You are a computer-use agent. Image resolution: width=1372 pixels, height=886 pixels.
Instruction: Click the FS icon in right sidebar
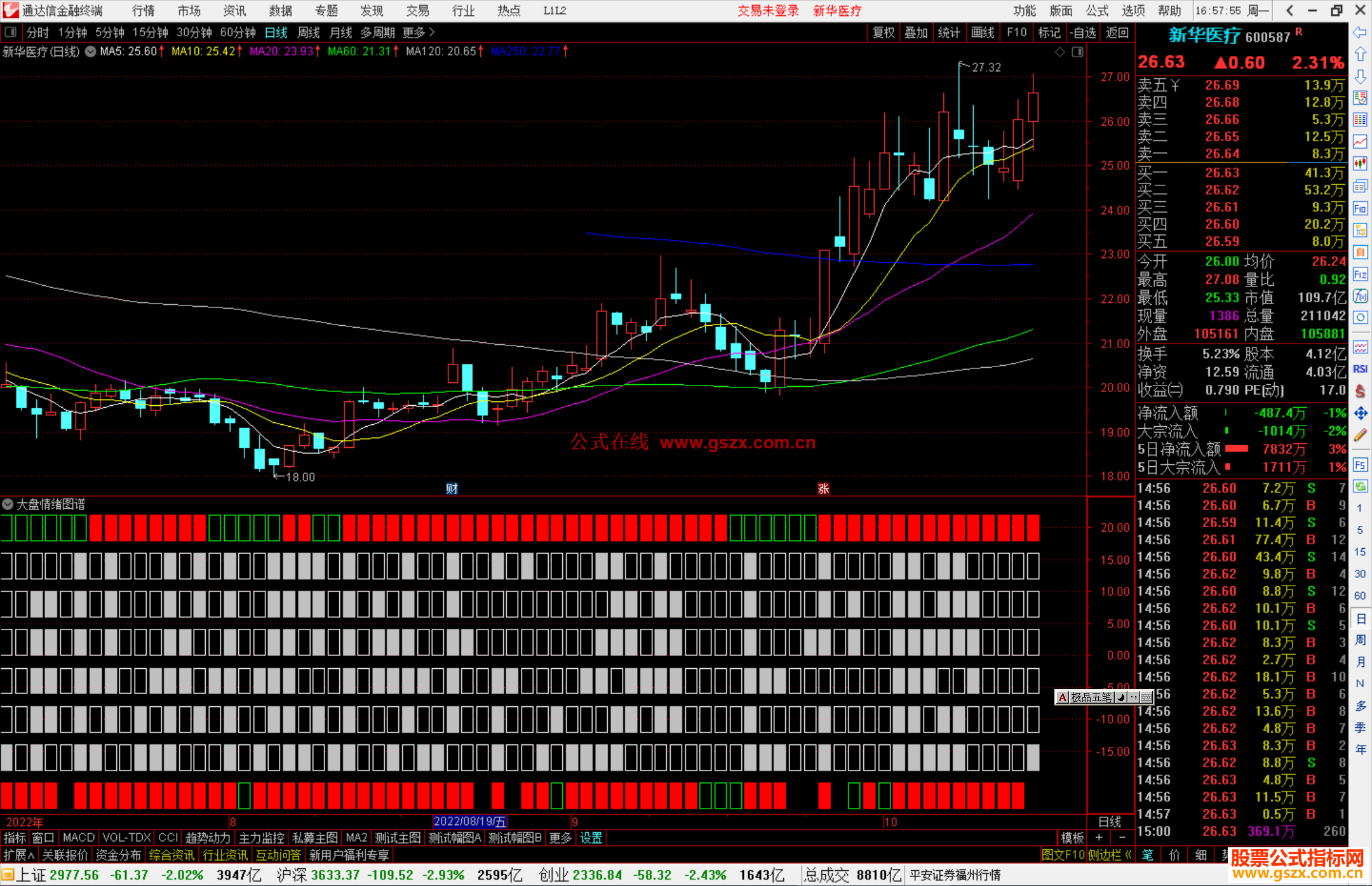click(x=1360, y=465)
